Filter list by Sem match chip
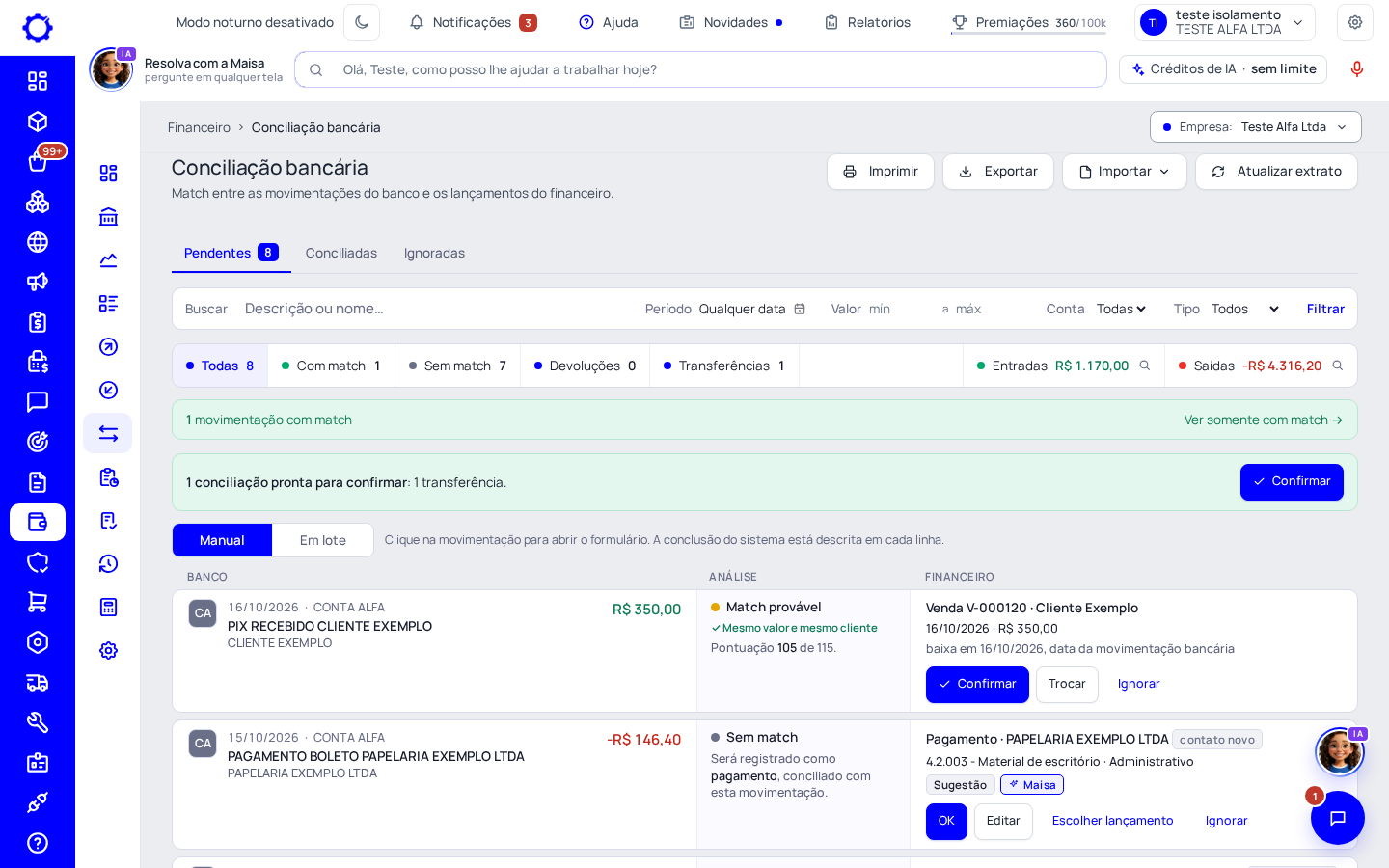 coord(457,366)
